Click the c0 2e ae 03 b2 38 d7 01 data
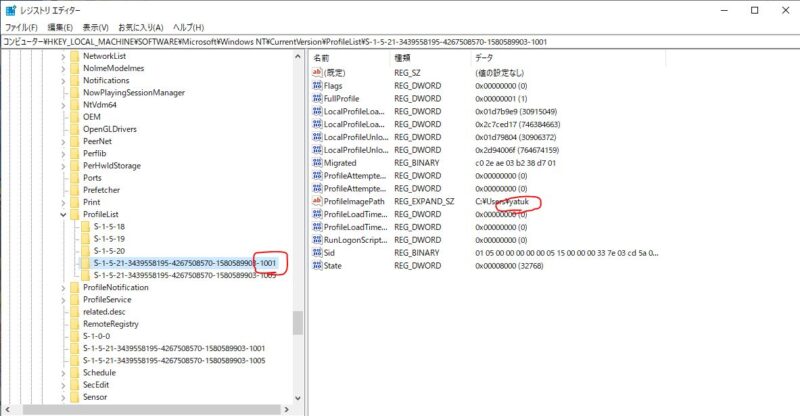Image resolution: width=800 pixels, height=416 pixels. (515, 162)
